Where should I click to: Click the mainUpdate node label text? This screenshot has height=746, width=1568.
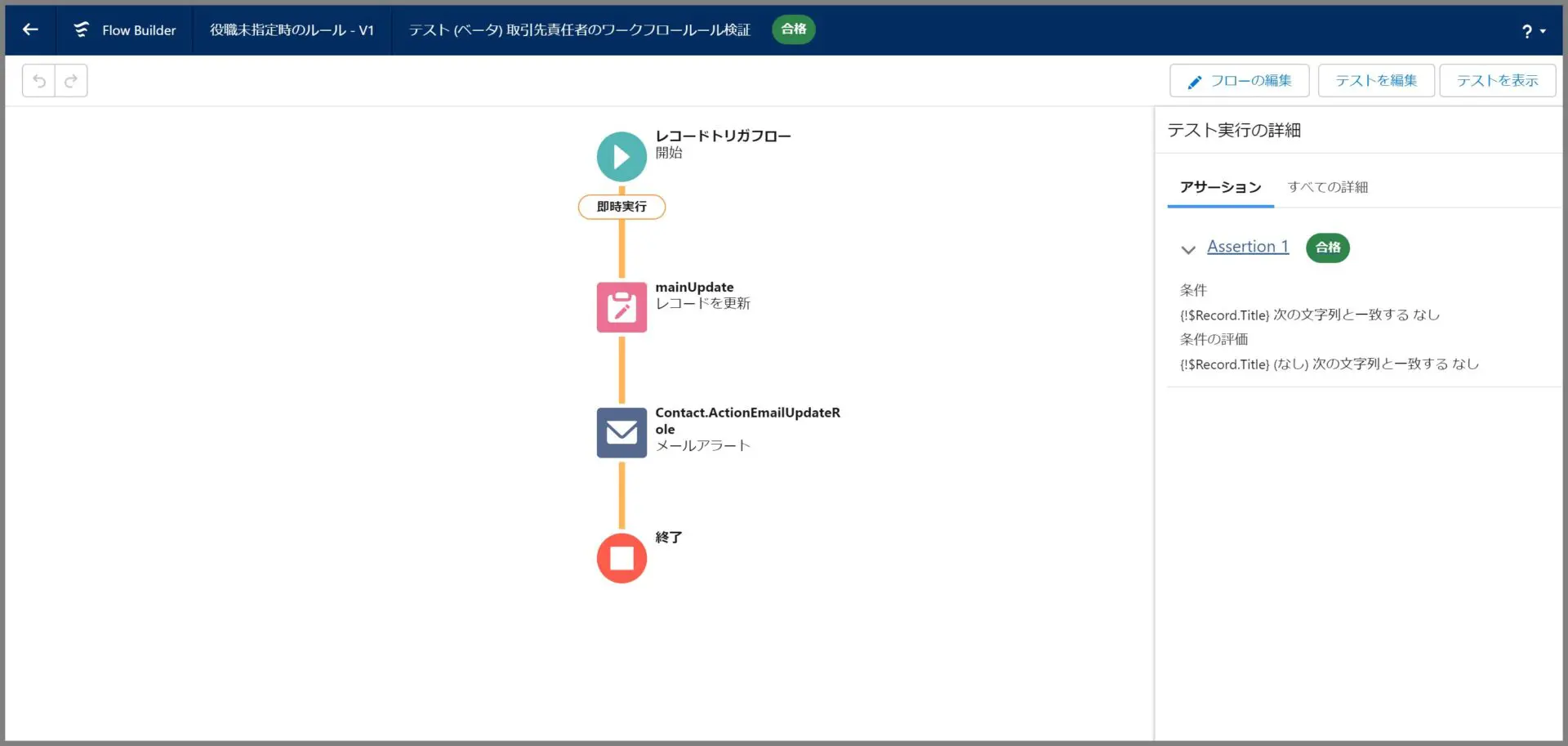pyautogui.click(x=694, y=288)
